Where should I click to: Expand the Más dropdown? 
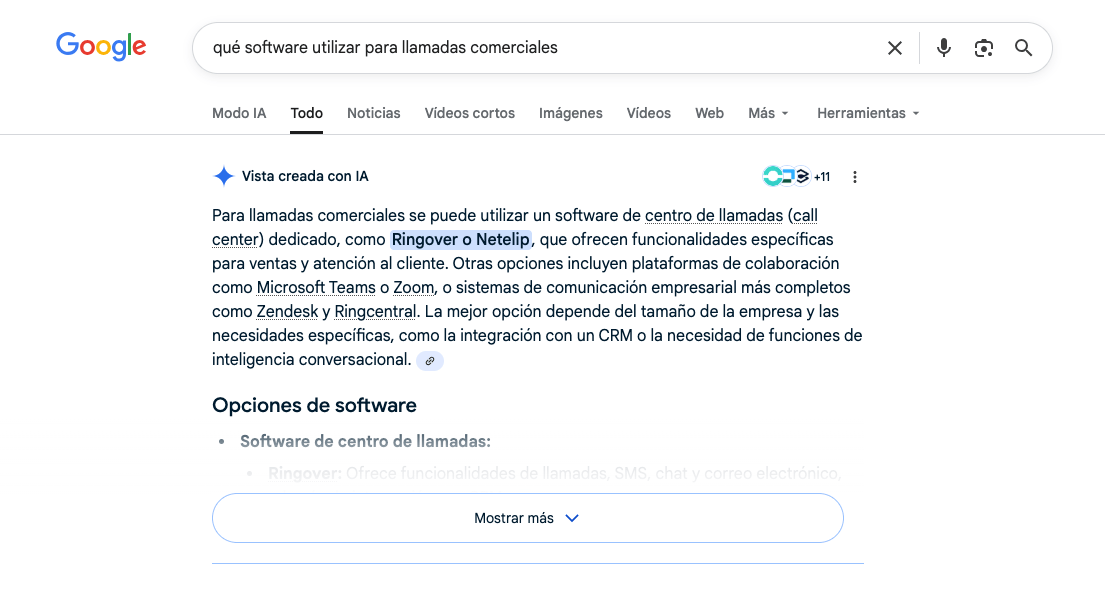click(x=768, y=113)
